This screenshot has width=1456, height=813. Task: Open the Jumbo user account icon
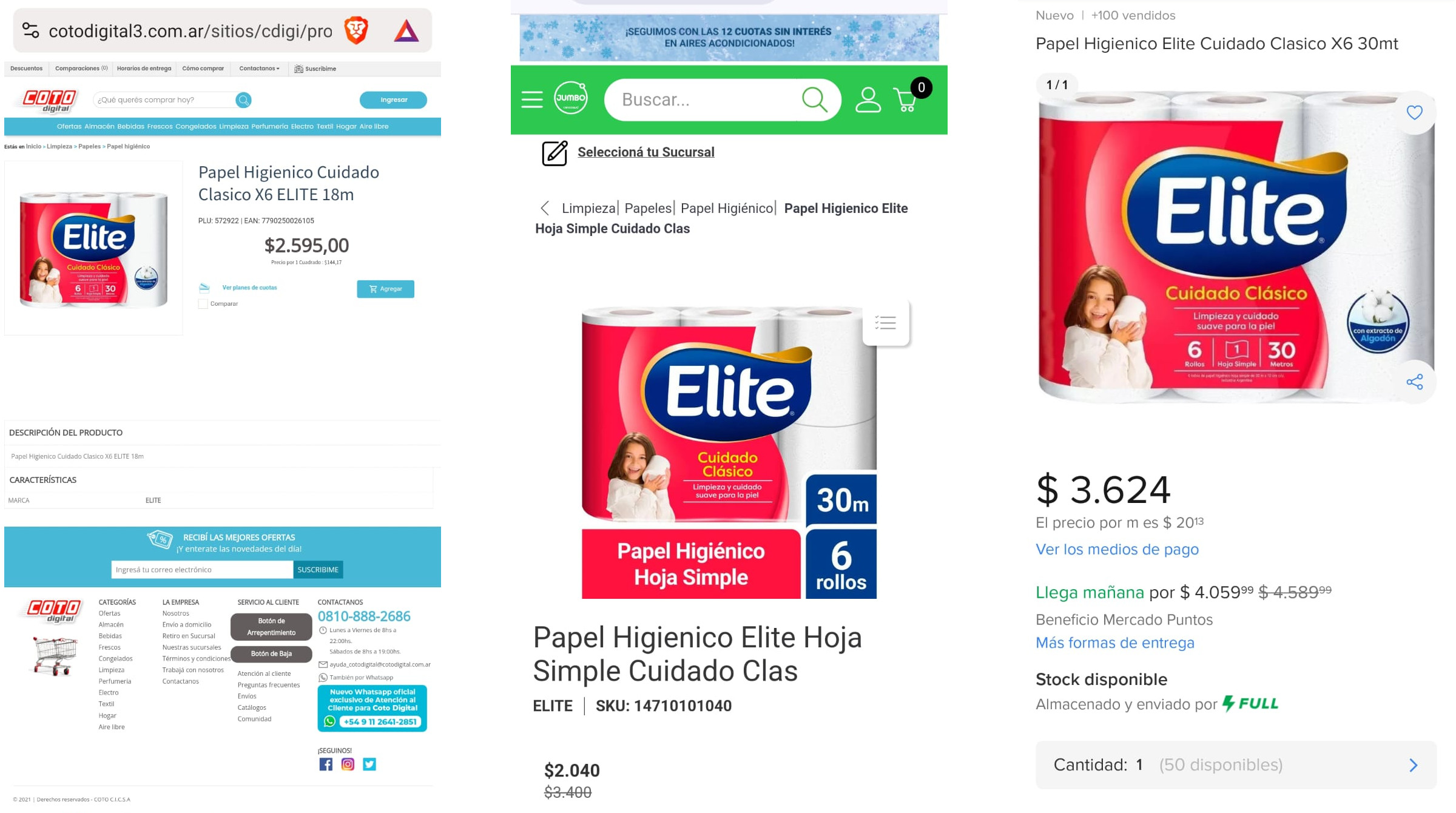click(x=868, y=100)
